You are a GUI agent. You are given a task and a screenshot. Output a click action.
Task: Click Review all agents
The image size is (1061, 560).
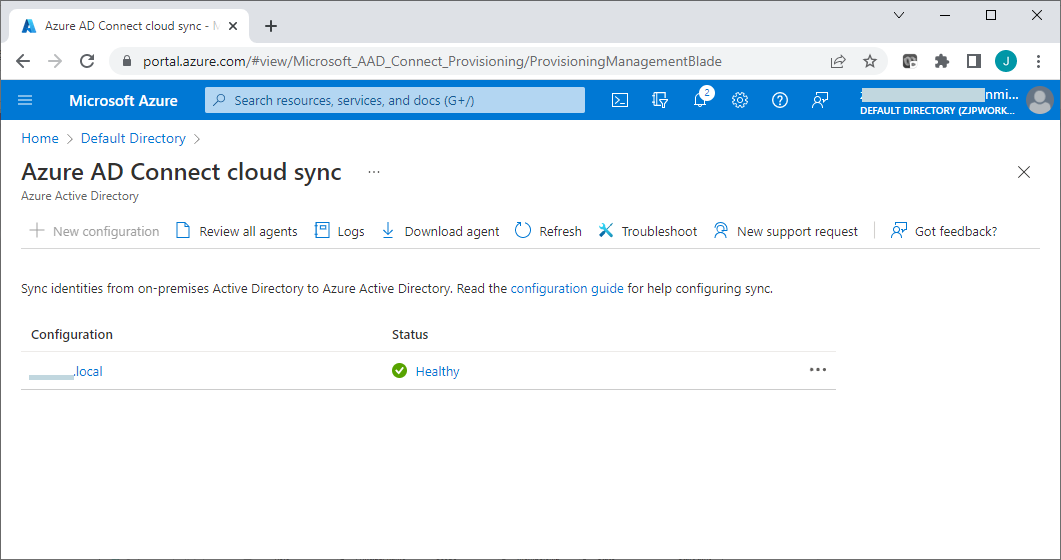(237, 231)
